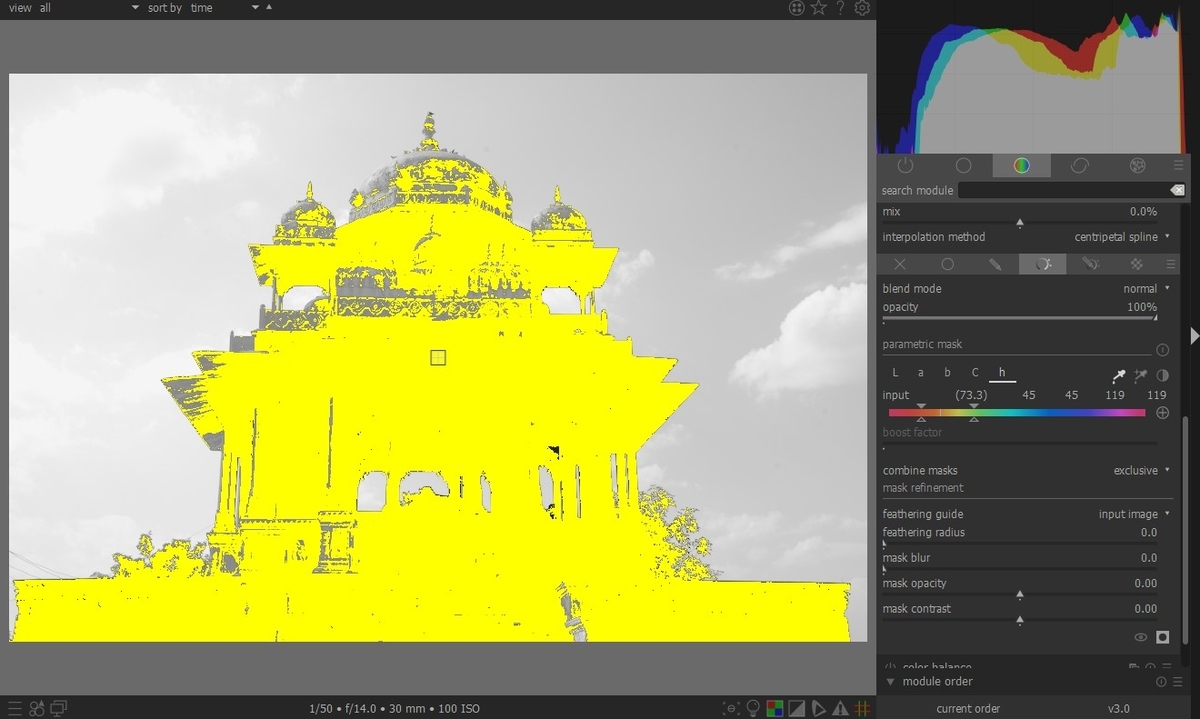Select the raster mask checkerboard icon
1200x719 pixels.
[x=1137, y=264]
